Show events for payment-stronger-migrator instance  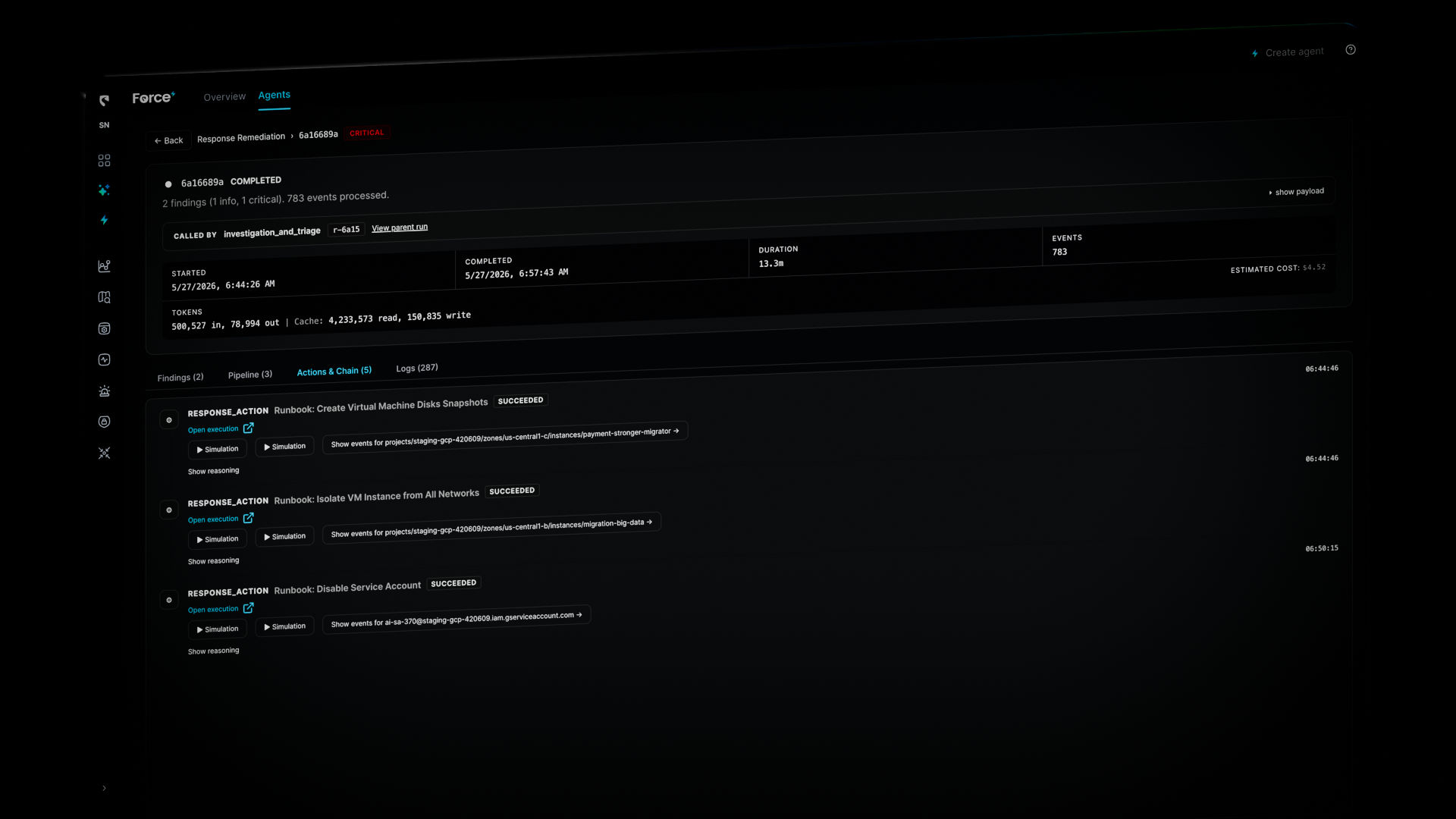[x=505, y=438]
